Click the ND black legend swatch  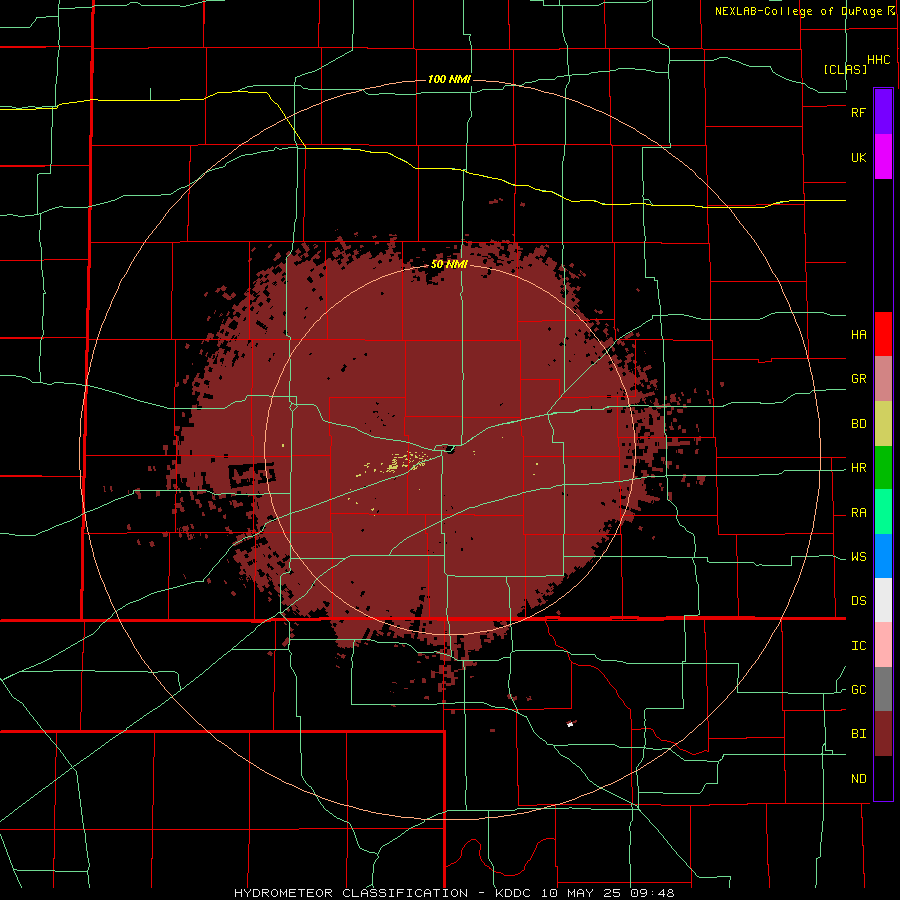883,778
